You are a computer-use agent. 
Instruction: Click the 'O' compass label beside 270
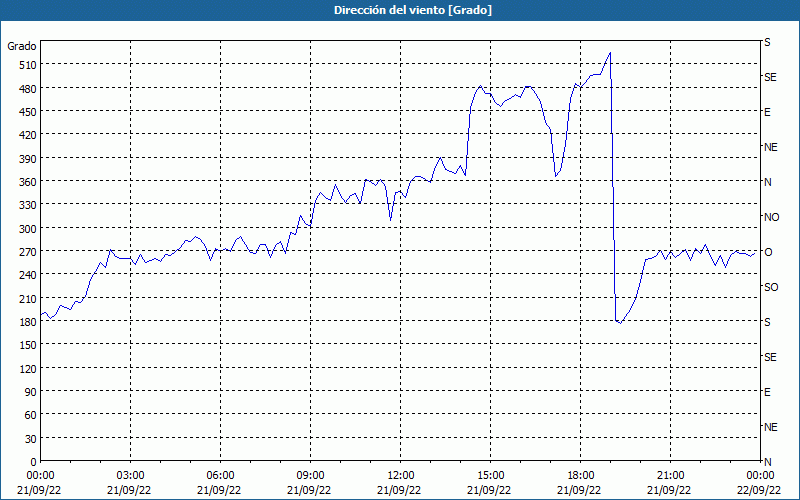768,252
